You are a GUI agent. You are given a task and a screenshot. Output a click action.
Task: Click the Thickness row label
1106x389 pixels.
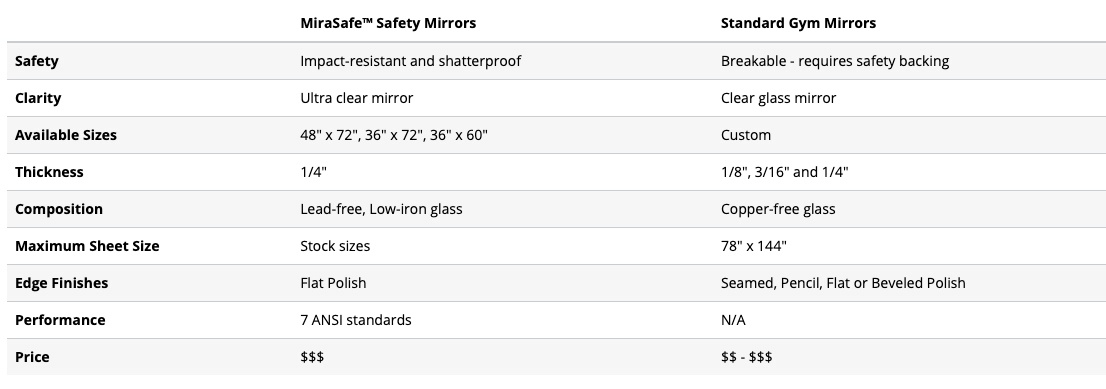[x=49, y=172]
